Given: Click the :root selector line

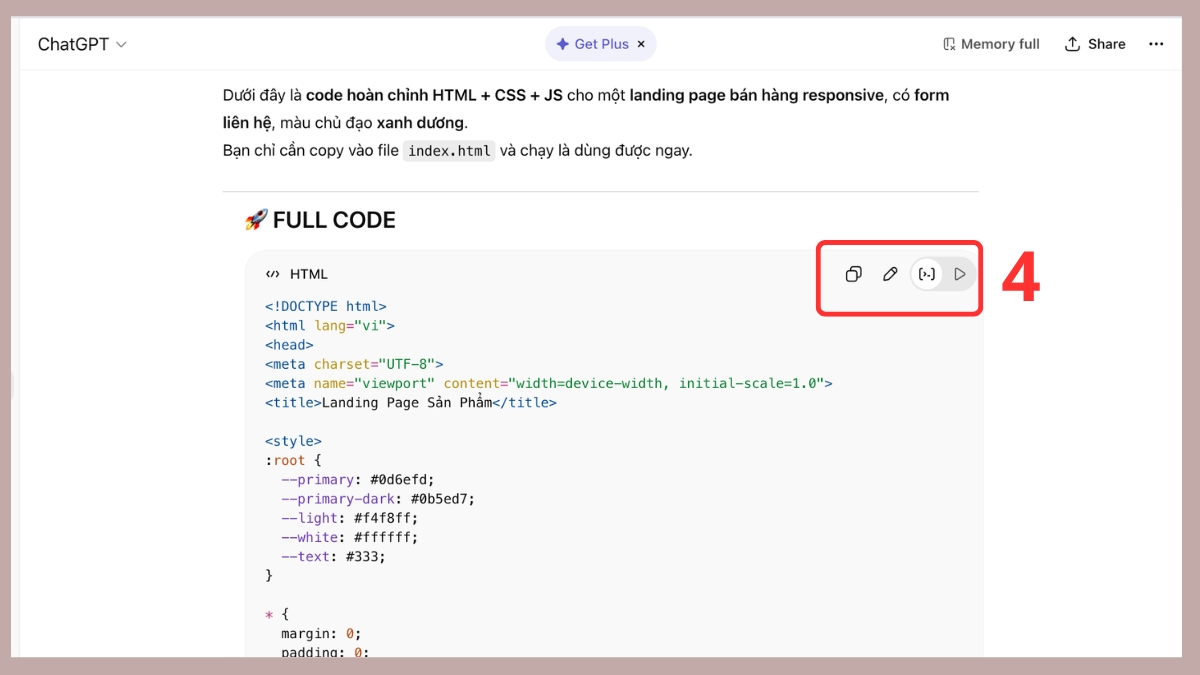Looking at the screenshot, I should point(293,460).
